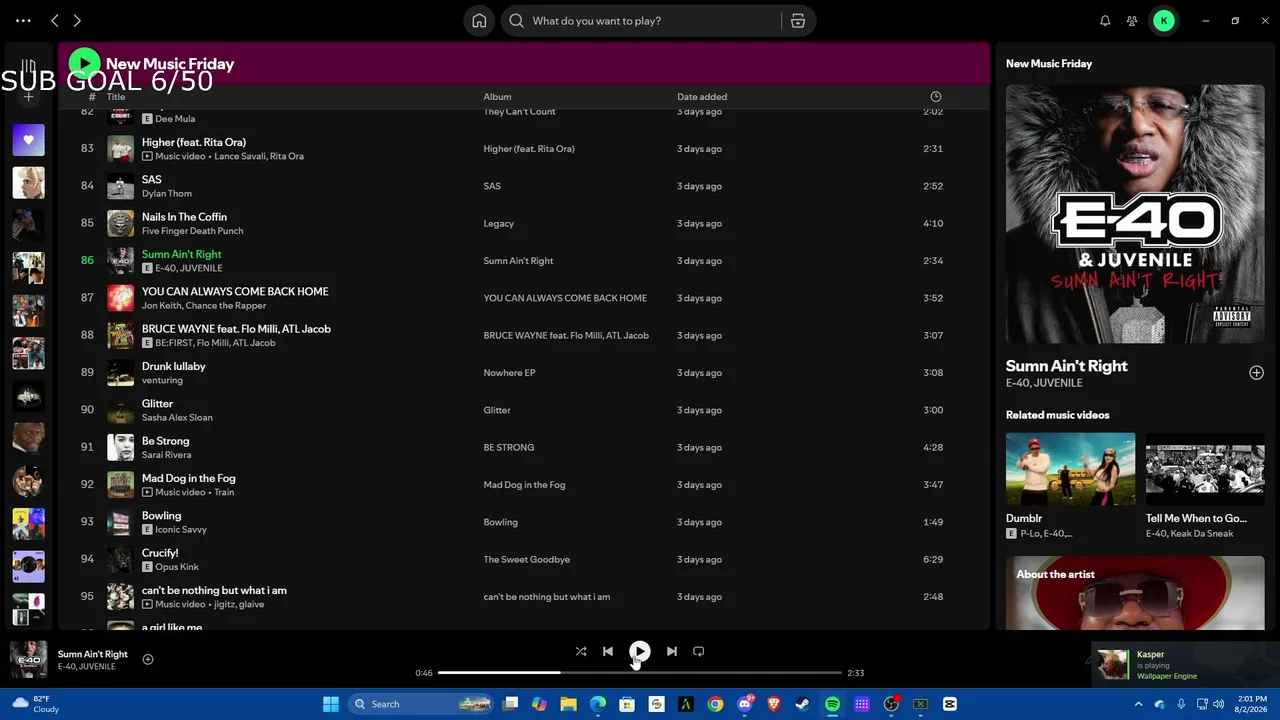
Task: Navigate forward with the right arrow
Action: [x=77, y=21]
